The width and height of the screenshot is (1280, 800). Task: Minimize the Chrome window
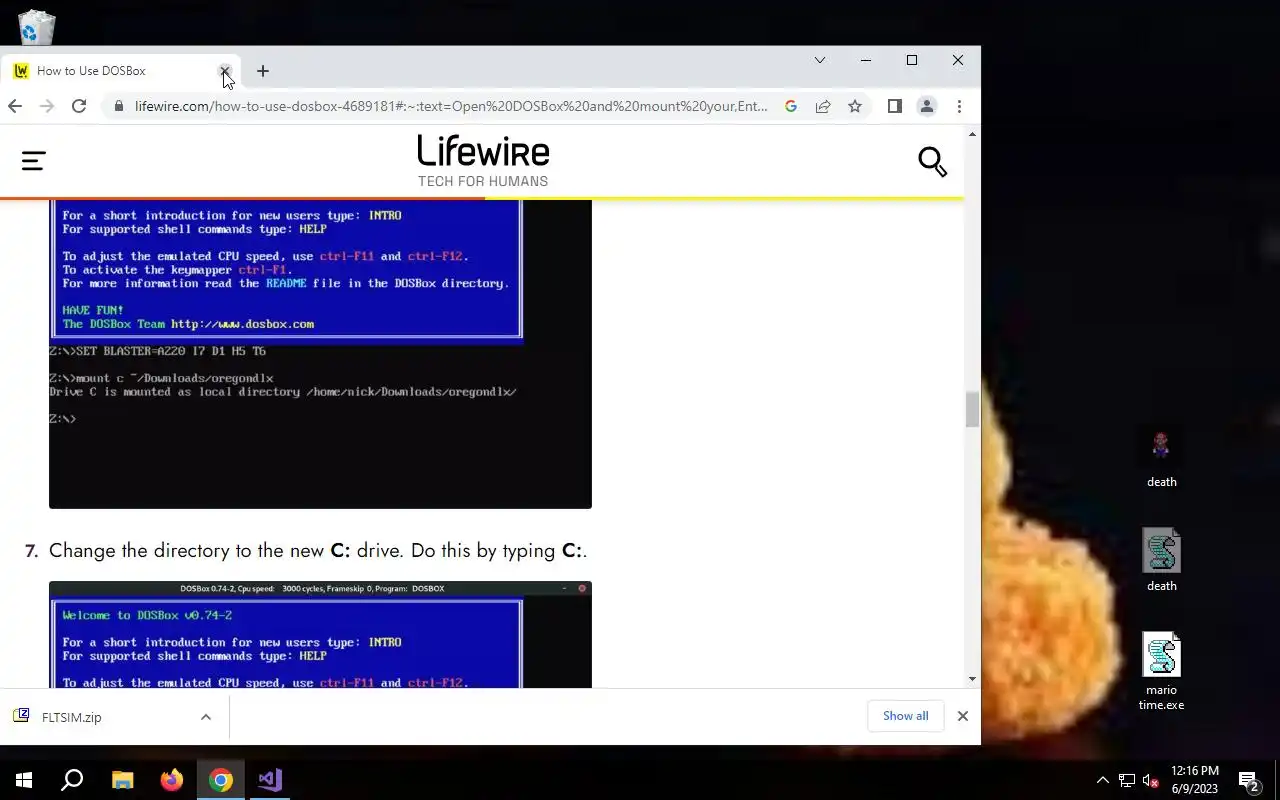click(x=866, y=60)
